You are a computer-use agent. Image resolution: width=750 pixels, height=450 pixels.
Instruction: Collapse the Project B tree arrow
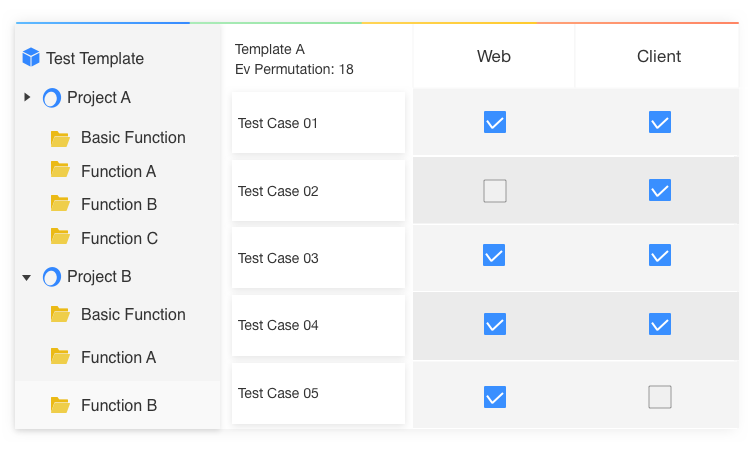(x=27, y=277)
